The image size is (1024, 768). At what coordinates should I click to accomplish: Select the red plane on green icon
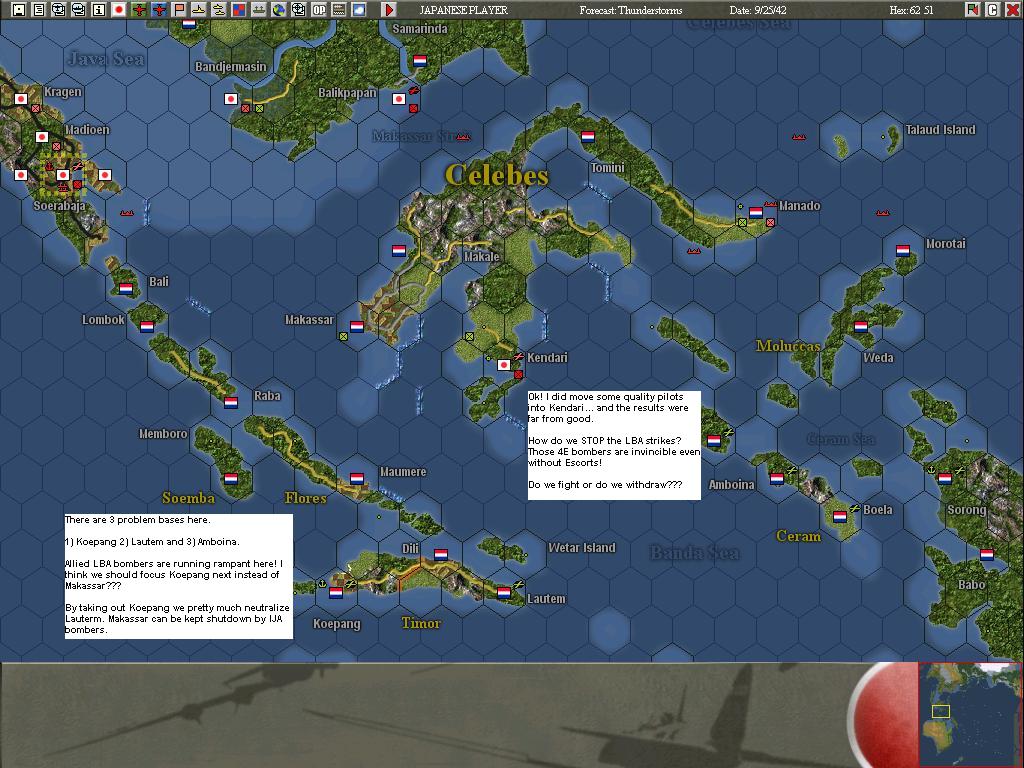tap(139, 9)
